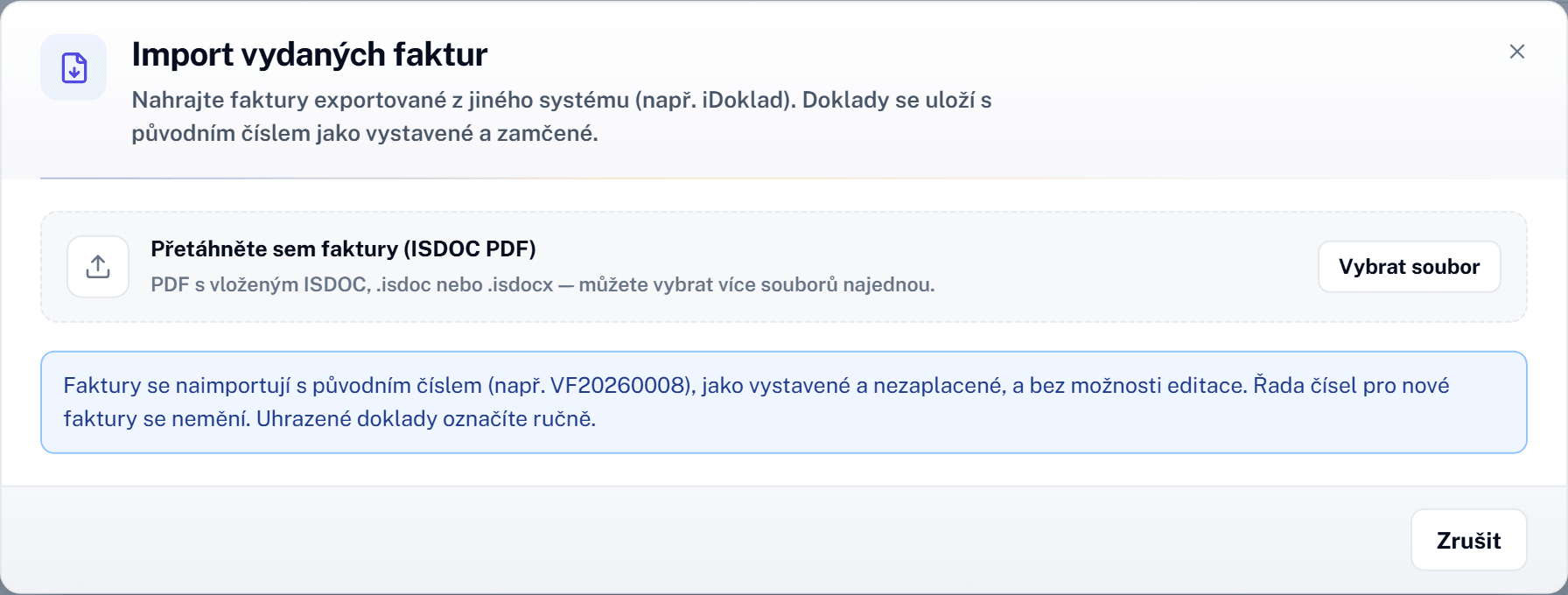
Task: Click the import file icon beside title
Action: pos(73,67)
